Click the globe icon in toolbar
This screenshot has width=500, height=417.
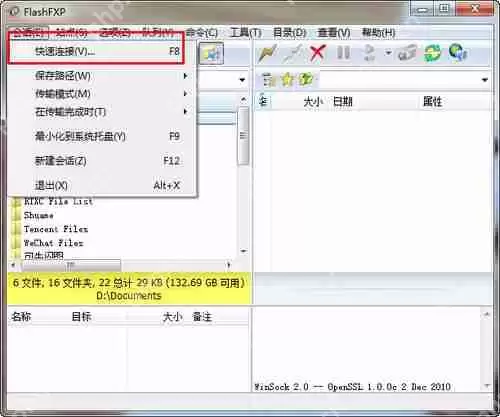click(x=457, y=53)
